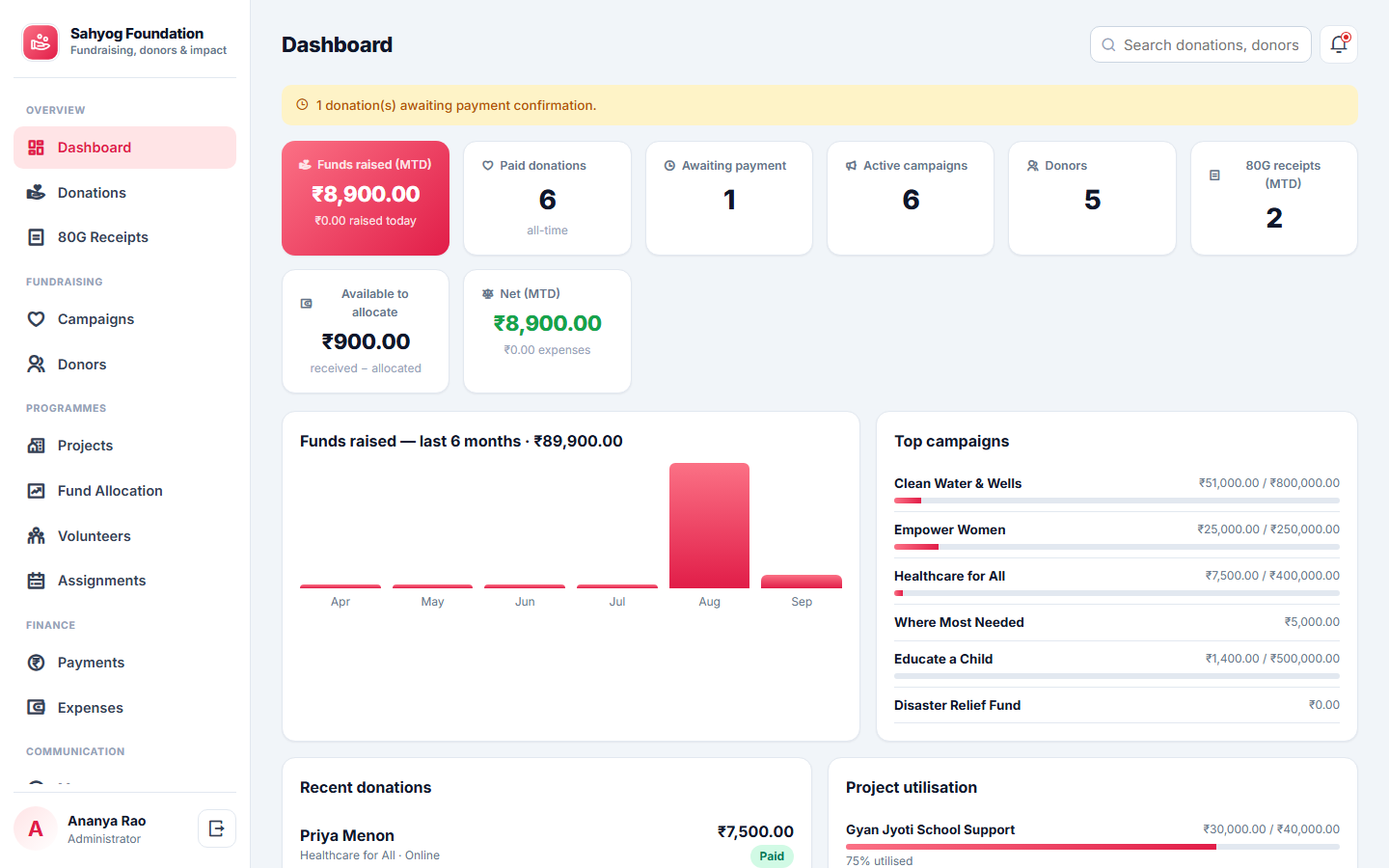Click the wallet icon on Available to allocate card
This screenshot has height=868, width=1389.
point(307,303)
